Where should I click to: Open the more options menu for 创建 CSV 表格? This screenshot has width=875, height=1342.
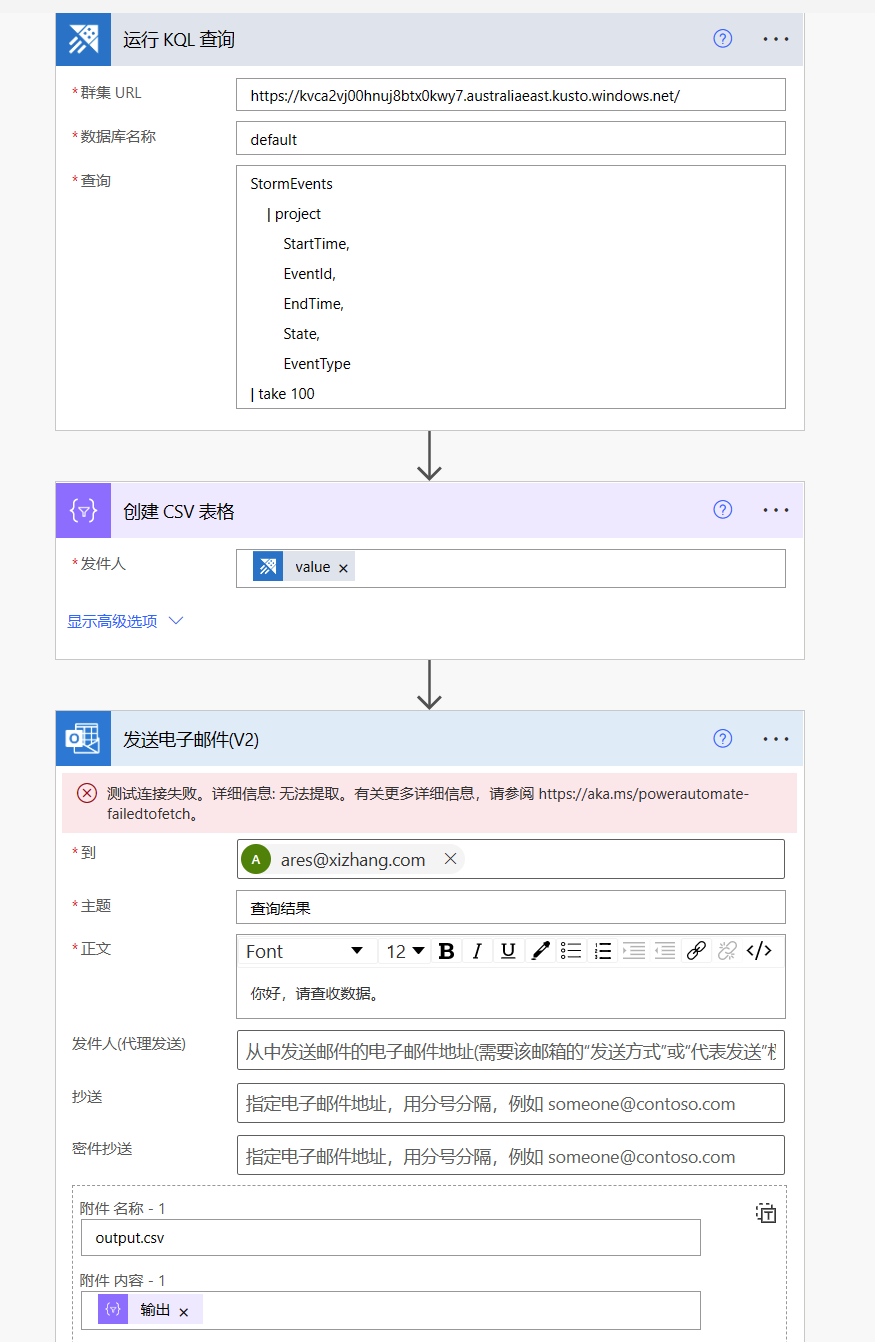[776, 510]
